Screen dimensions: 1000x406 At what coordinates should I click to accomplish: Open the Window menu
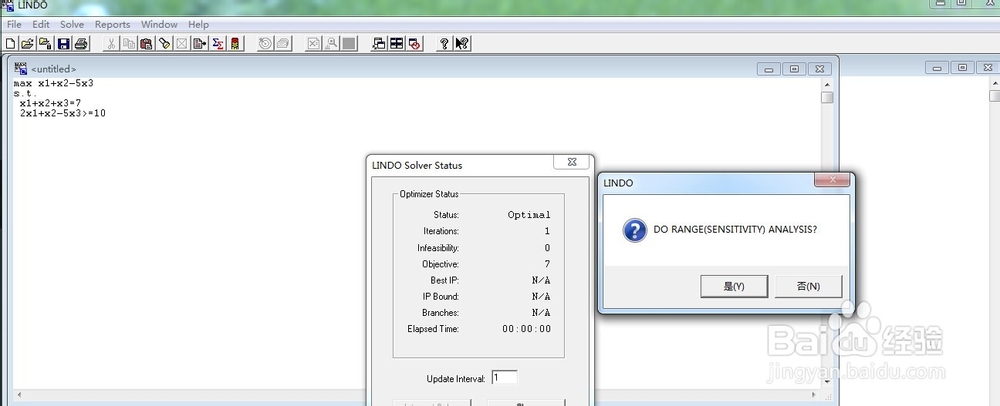pyautogui.click(x=159, y=24)
